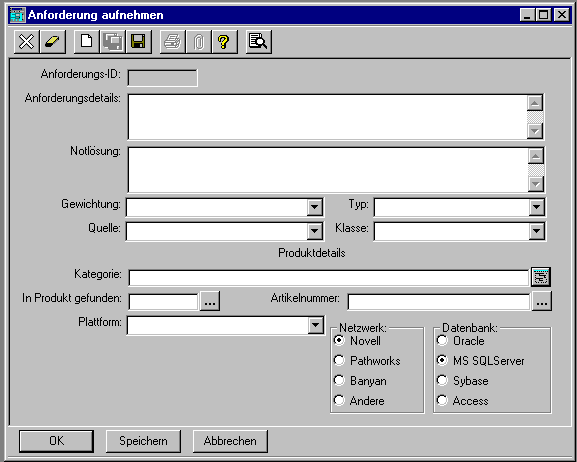Viewport: 577px width, 462px height.
Task: Open the Klasse dropdown arrow
Action: pyautogui.click(x=537, y=231)
